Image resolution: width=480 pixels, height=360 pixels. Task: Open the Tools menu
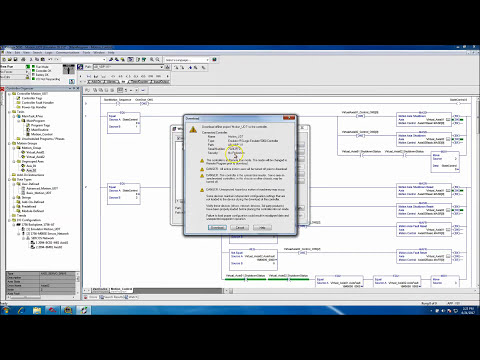point(87,53)
